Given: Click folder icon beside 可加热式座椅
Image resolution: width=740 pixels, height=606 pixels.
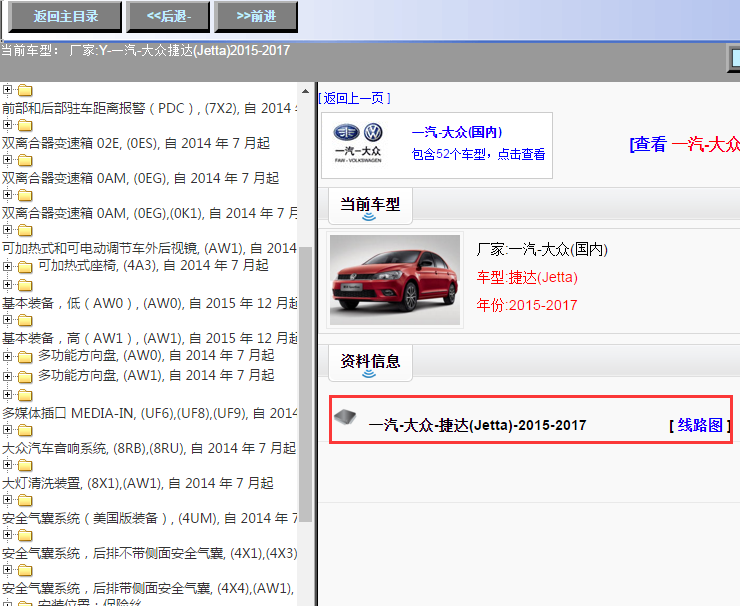Looking at the screenshot, I should [x=25, y=267].
